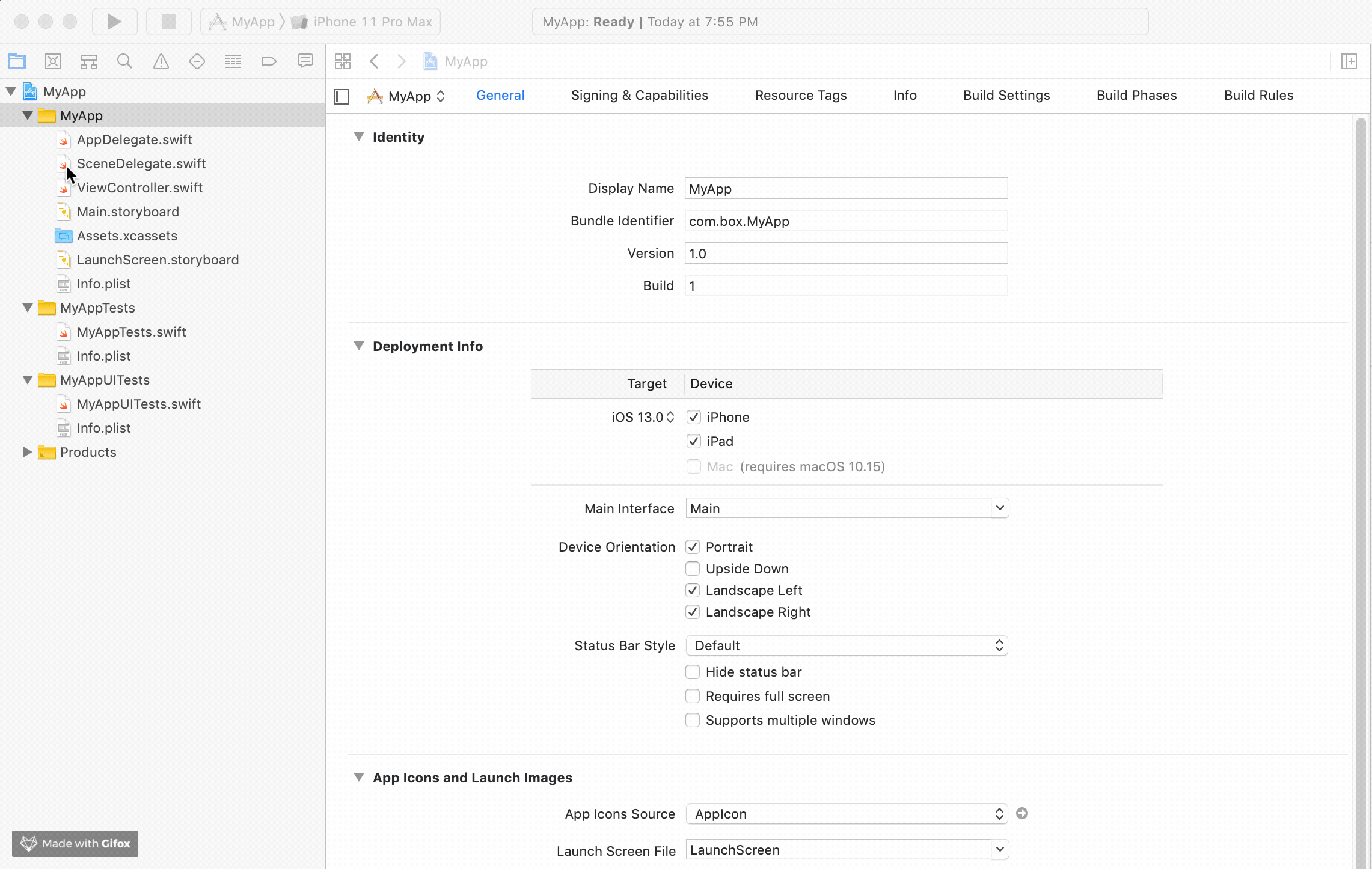Select the Signing & Capabilities tab
Screen dimensions: 1372x869
(639, 95)
